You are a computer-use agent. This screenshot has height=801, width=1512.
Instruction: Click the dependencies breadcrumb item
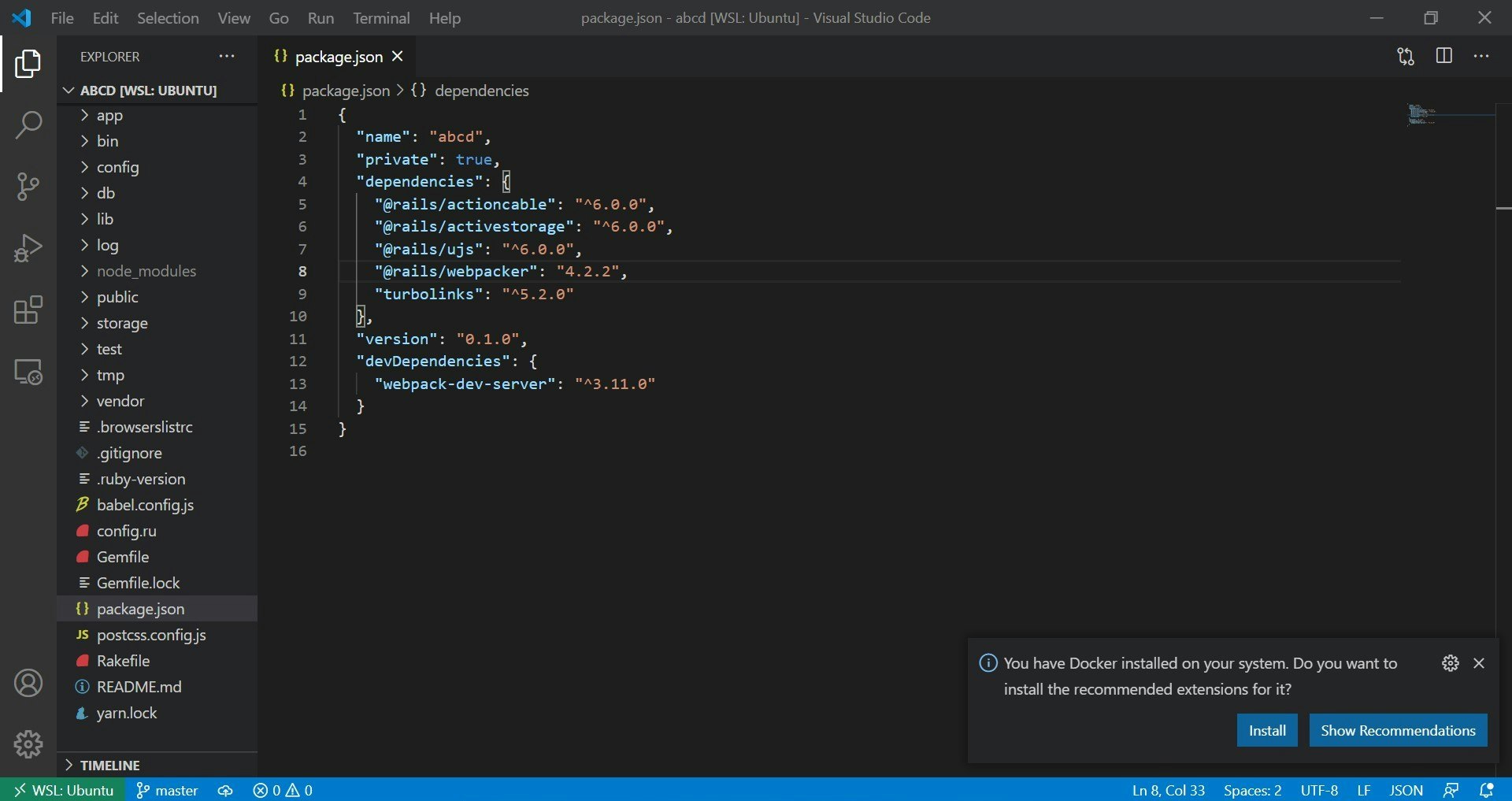470,91
